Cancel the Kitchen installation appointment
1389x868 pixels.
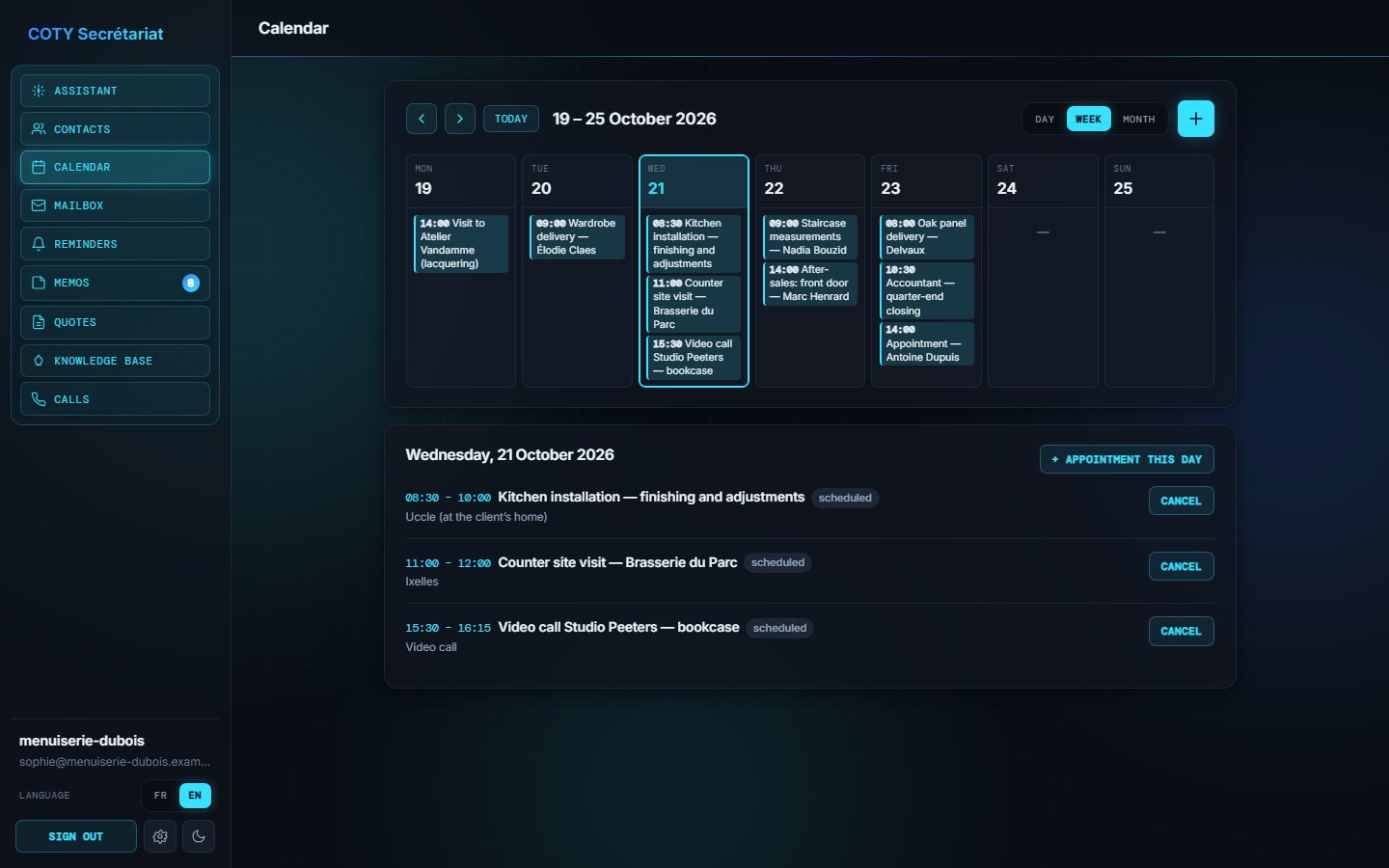point(1181,502)
